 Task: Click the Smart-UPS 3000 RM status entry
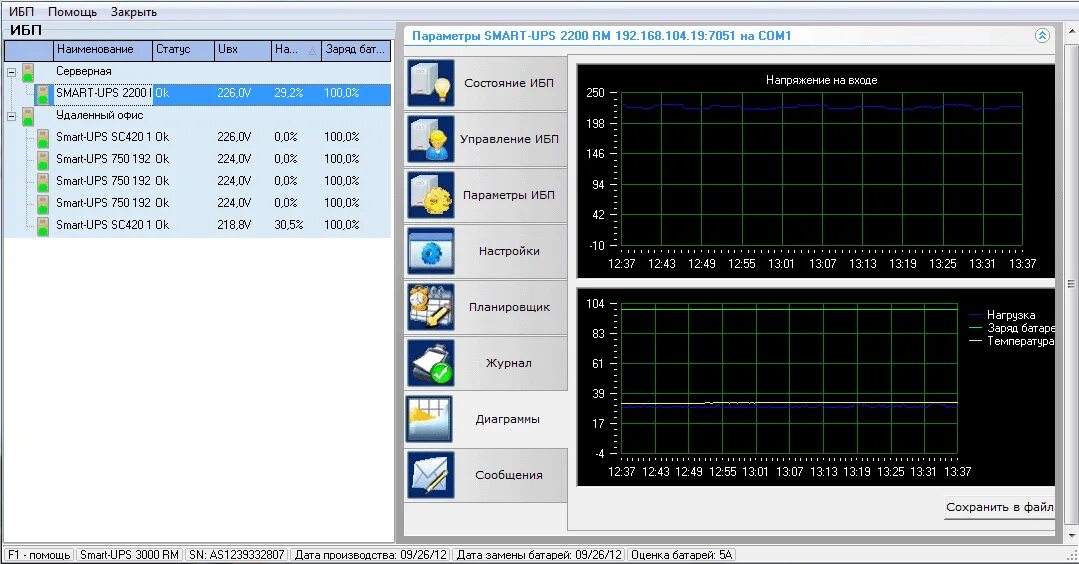click(x=129, y=554)
